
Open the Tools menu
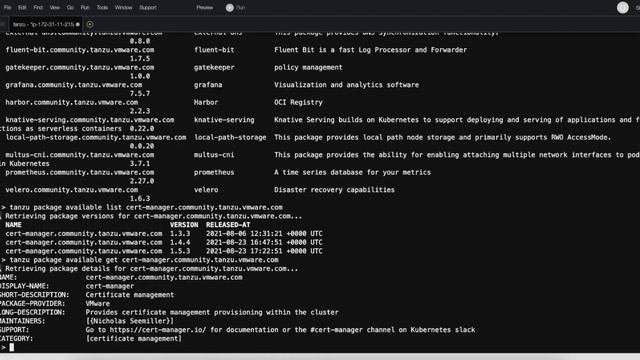102,7
